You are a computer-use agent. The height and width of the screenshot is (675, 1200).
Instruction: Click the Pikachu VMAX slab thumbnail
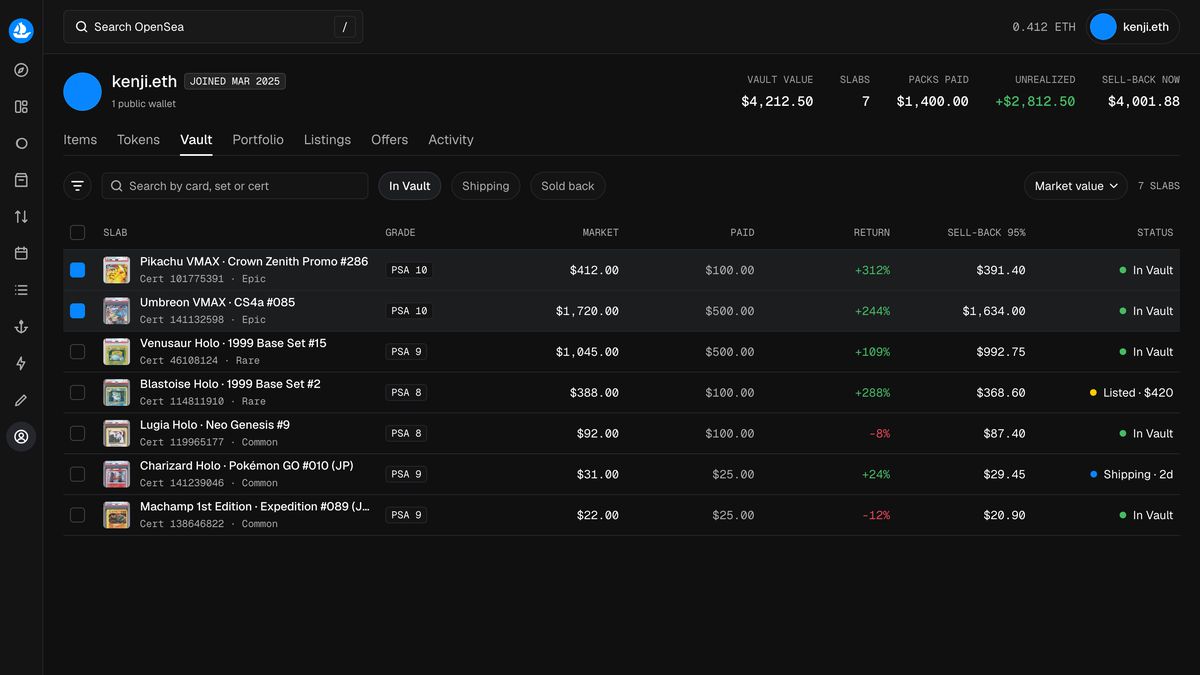coord(117,270)
